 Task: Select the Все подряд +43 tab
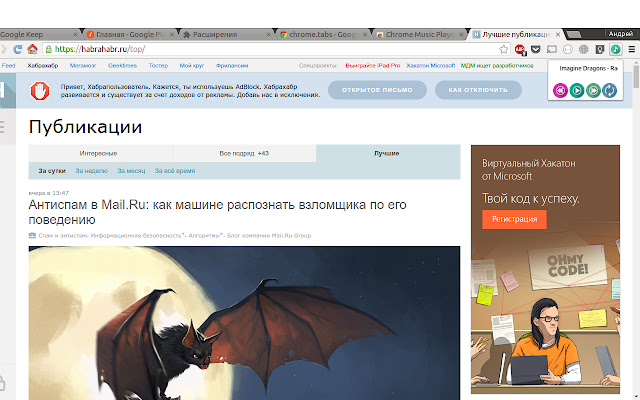tap(244, 153)
